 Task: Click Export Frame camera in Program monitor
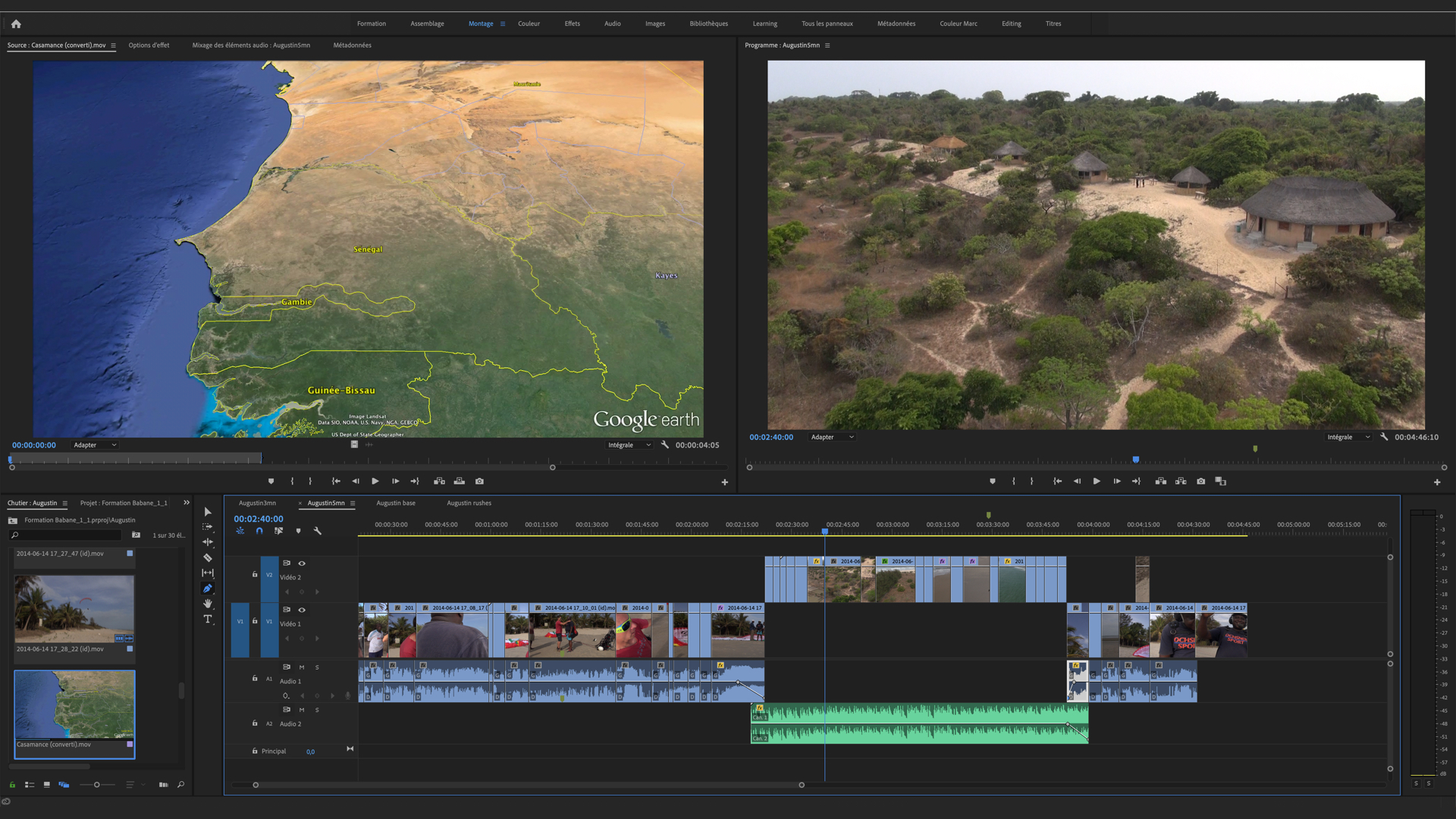(x=1201, y=482)
